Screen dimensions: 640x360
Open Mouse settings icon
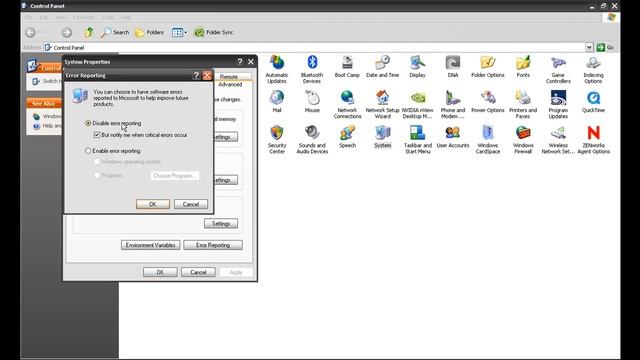(312, 102)
